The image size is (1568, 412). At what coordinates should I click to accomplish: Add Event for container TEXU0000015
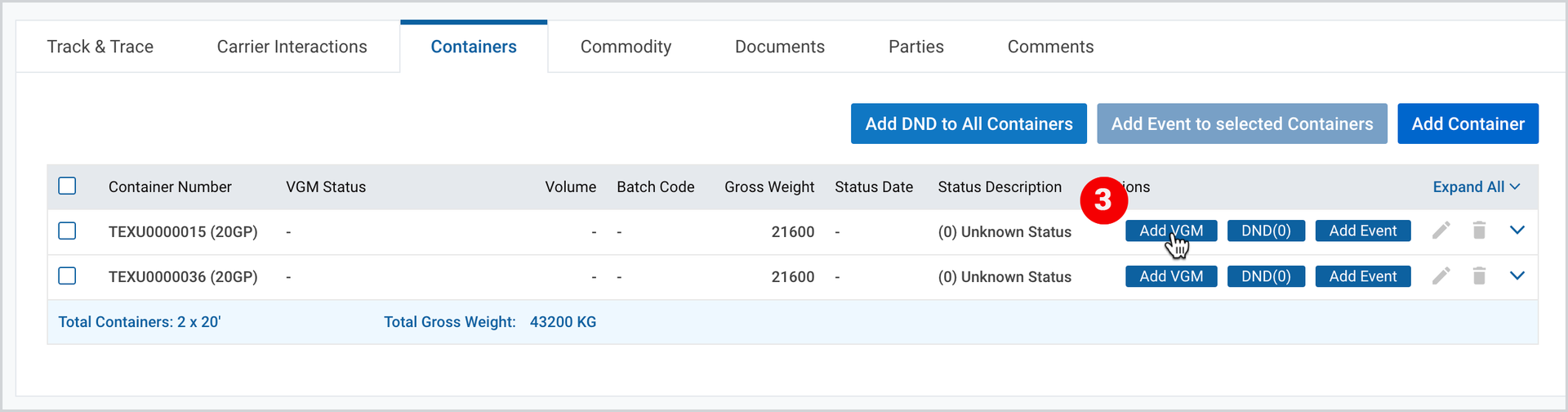pos(1363,231)
